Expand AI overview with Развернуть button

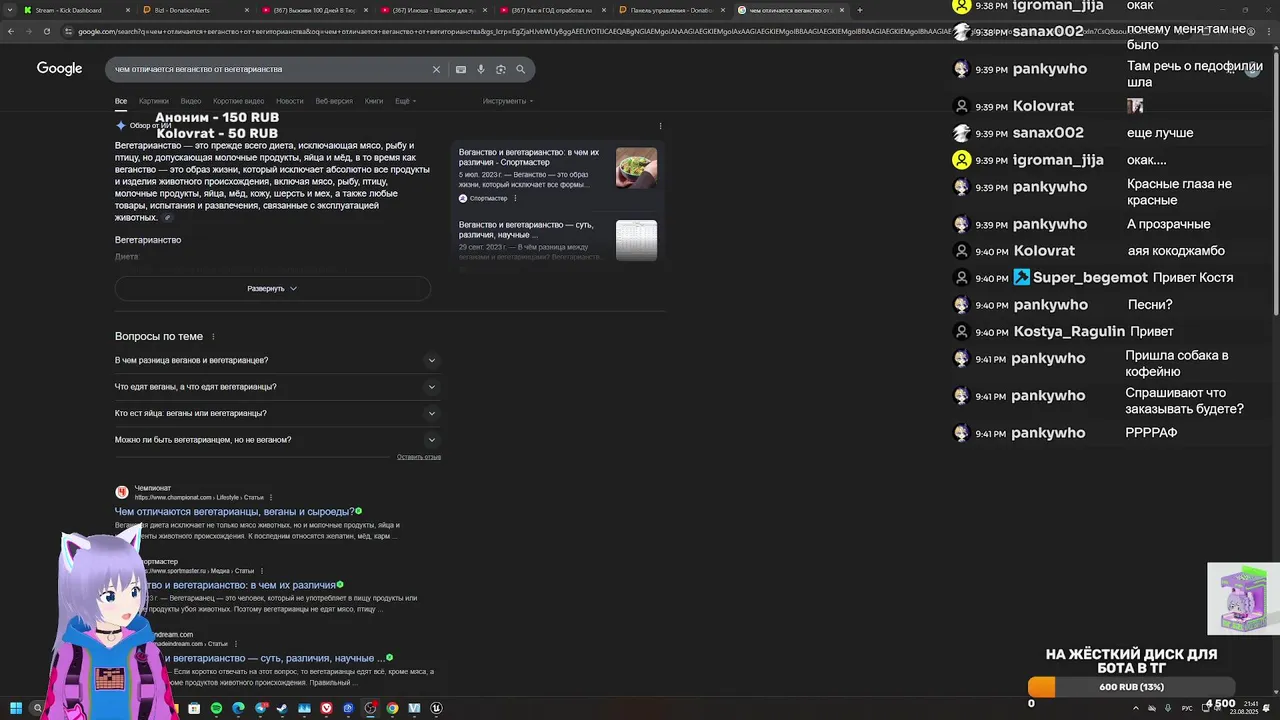point(272,288)
